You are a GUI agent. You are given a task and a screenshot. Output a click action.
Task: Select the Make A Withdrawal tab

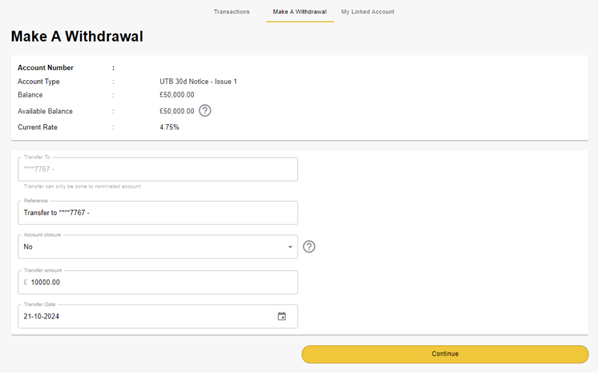pos(301,12)
